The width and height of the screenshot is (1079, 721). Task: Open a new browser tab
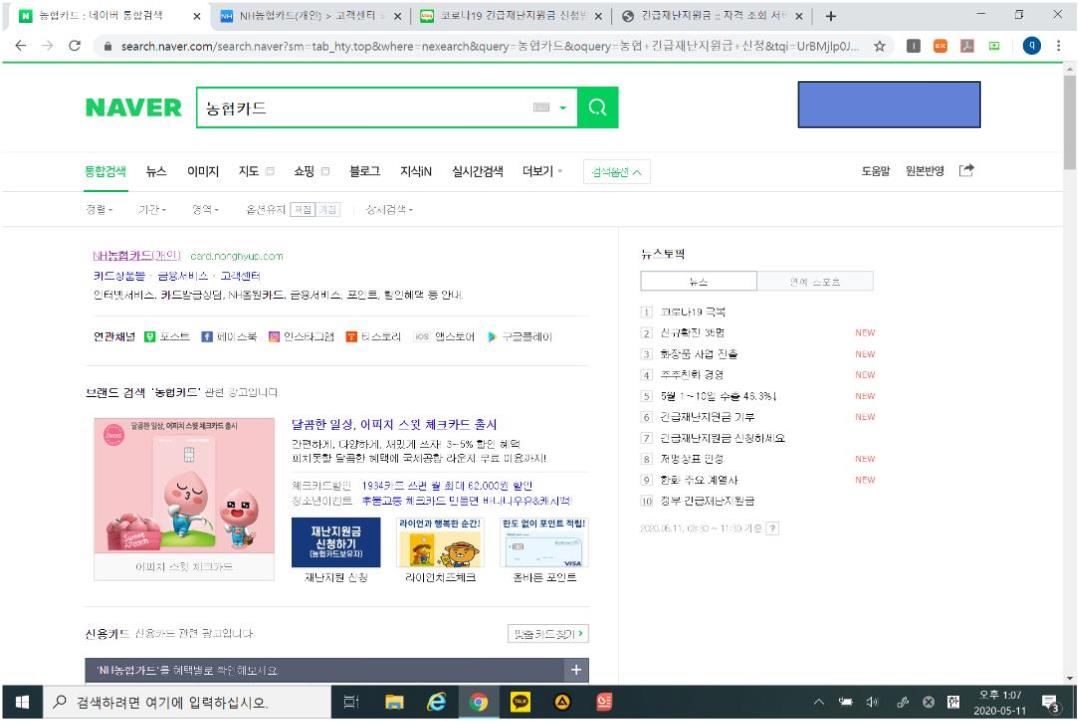(831, 16)
